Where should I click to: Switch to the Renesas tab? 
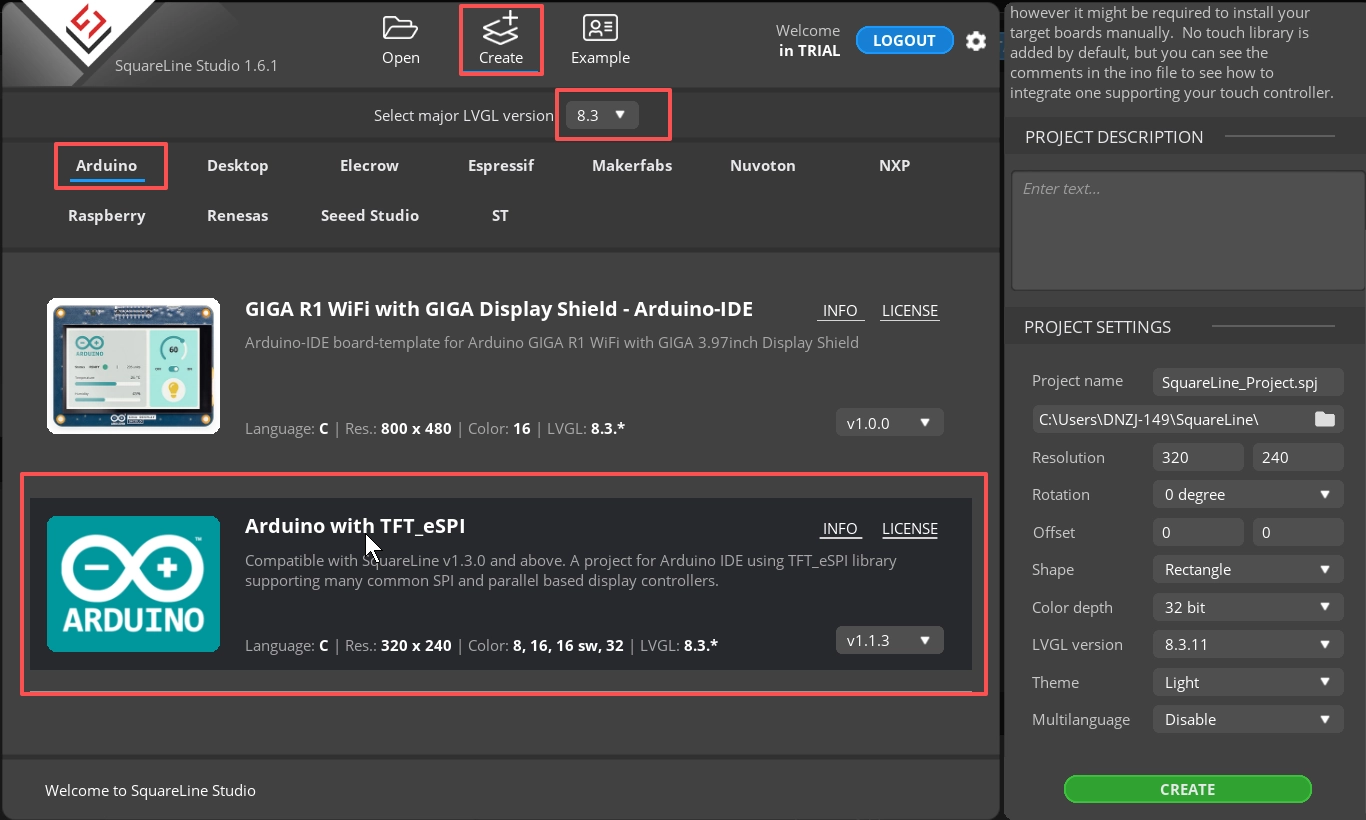238,215
